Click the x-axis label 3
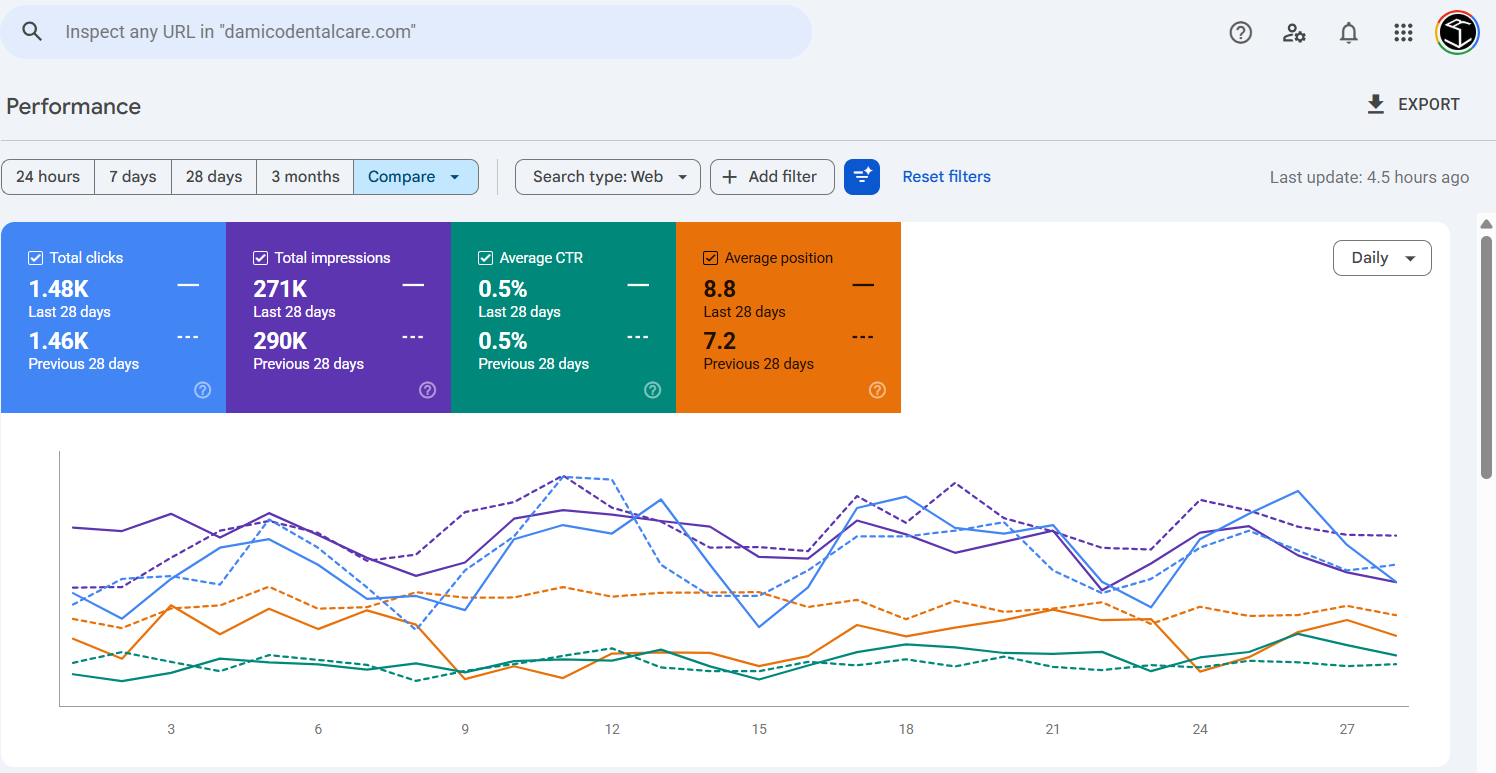Viewport: 1496px width, 773px height. [171, 729]
